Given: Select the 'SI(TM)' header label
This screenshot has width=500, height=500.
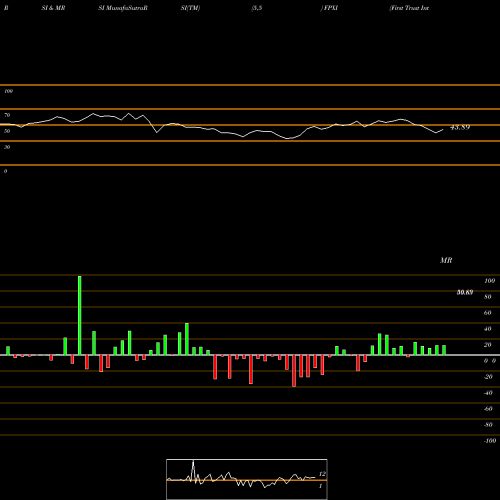Looking at the screenshot, I should 190,8.
